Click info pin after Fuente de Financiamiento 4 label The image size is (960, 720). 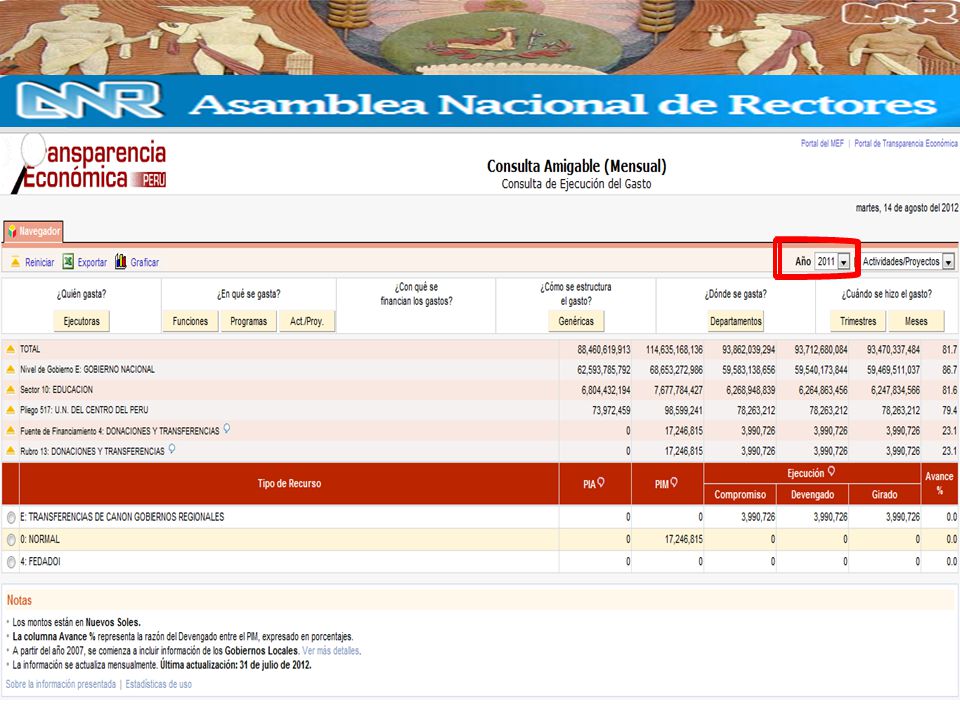227,429
